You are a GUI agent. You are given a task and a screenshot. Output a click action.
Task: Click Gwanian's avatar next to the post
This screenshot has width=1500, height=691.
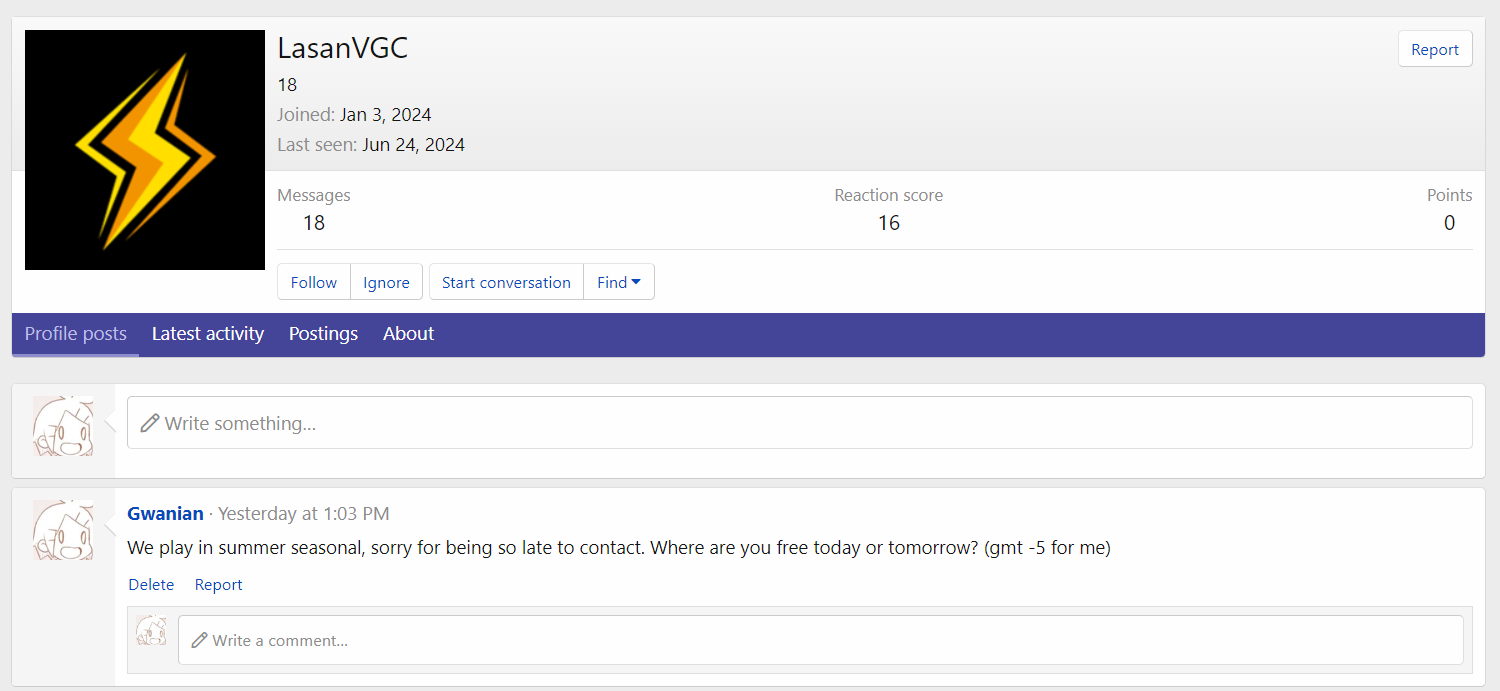pyautogui.click(x=63, y=530)
